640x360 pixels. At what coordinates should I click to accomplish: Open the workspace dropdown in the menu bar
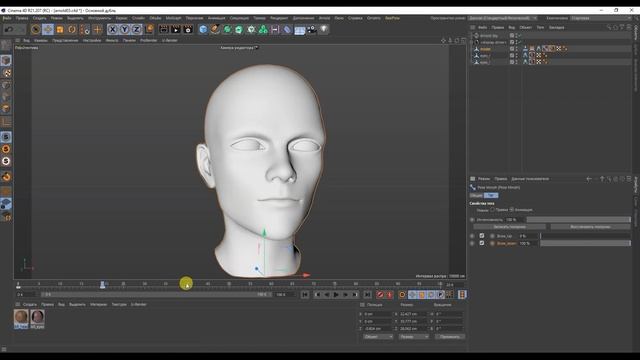502,18
